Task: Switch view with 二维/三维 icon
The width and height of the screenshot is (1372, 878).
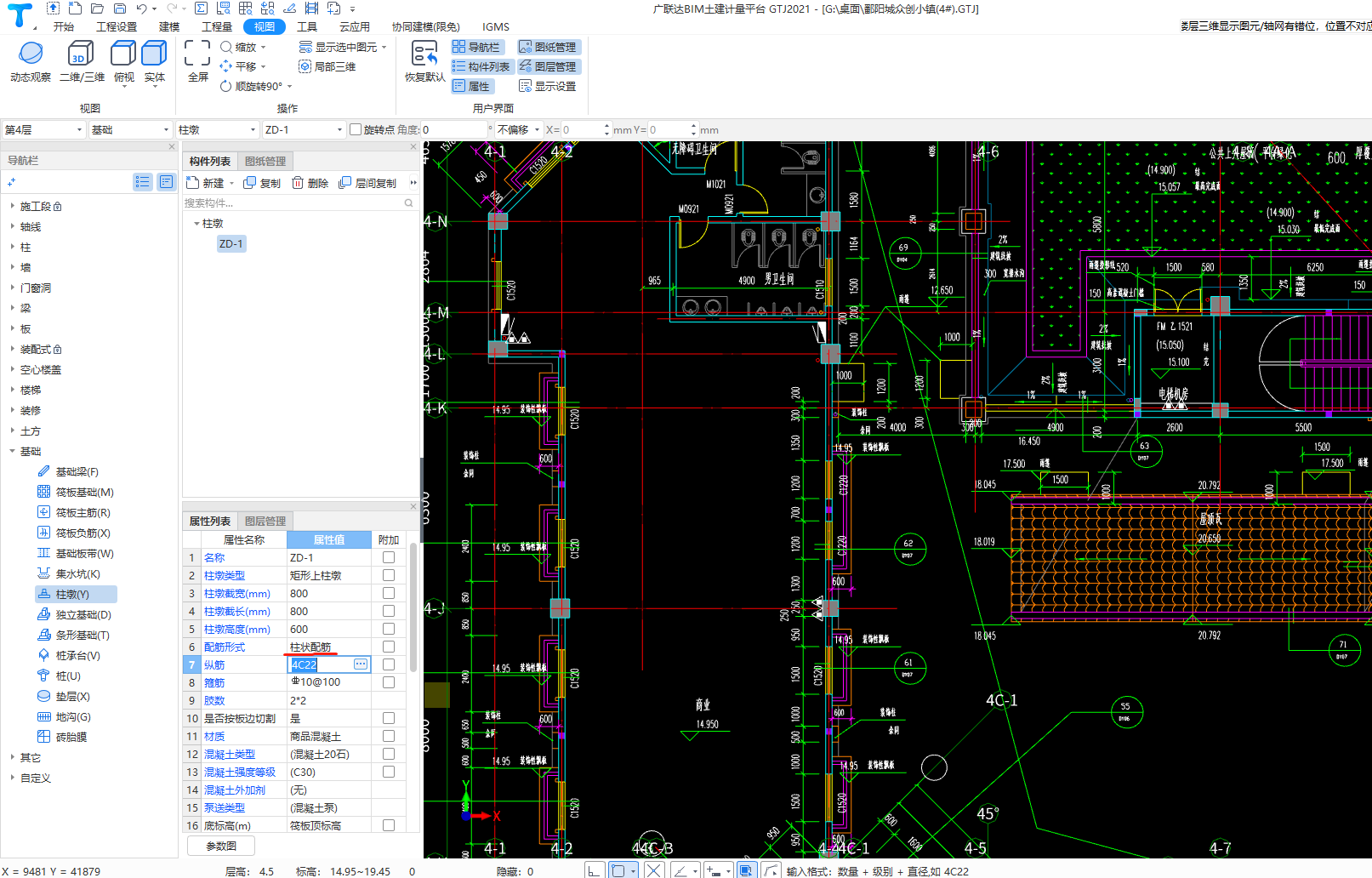Action: tap(82, 61)
